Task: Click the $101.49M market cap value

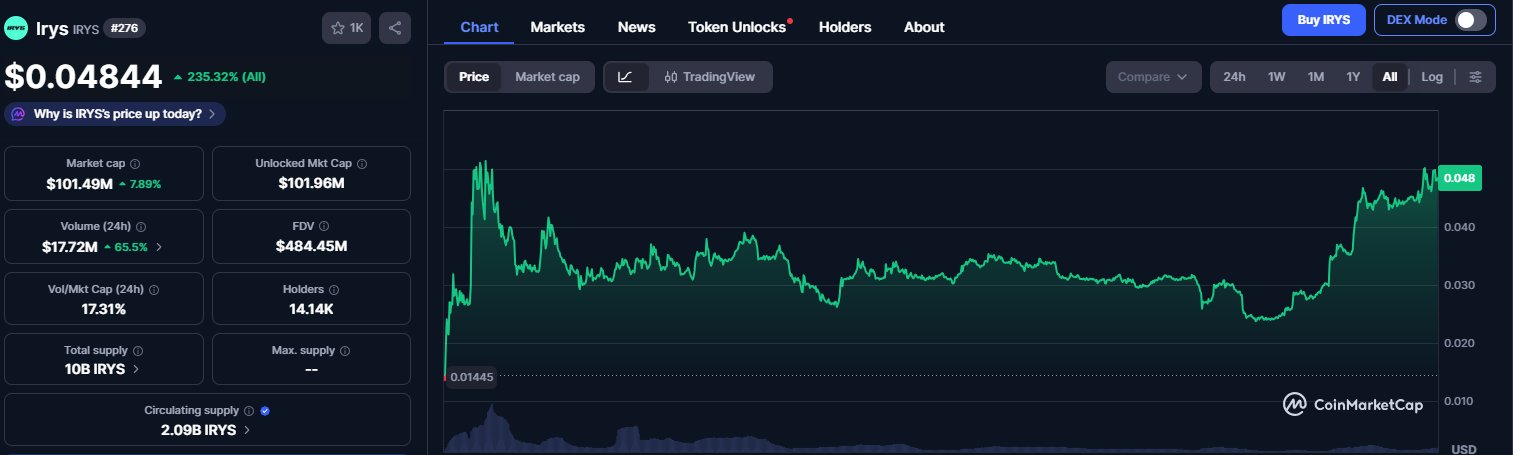Action: point(79,183)
